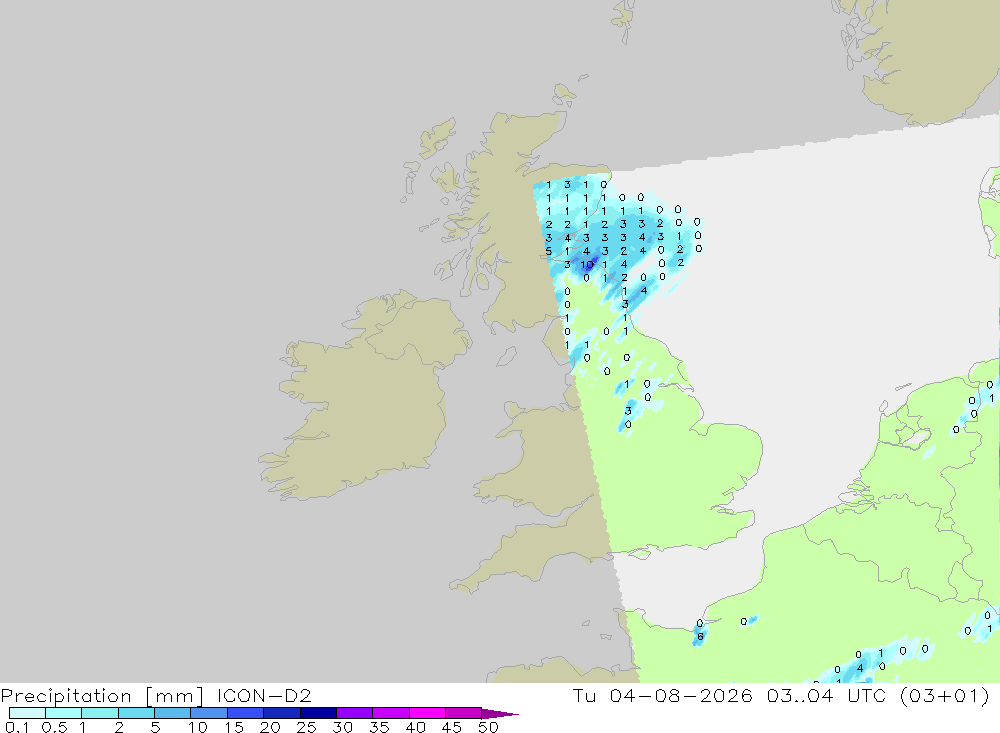Screen dimensions: 1000x733
Task: Pick the 15–20 mm legend swatch
Action: pyautogui.click(x=246, y=713)
